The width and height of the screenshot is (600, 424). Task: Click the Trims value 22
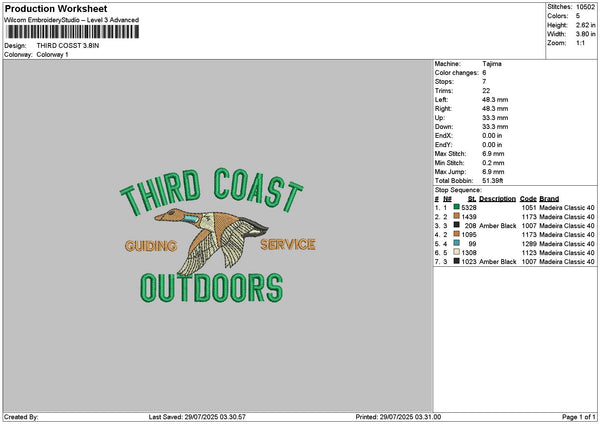coord(486,91)
